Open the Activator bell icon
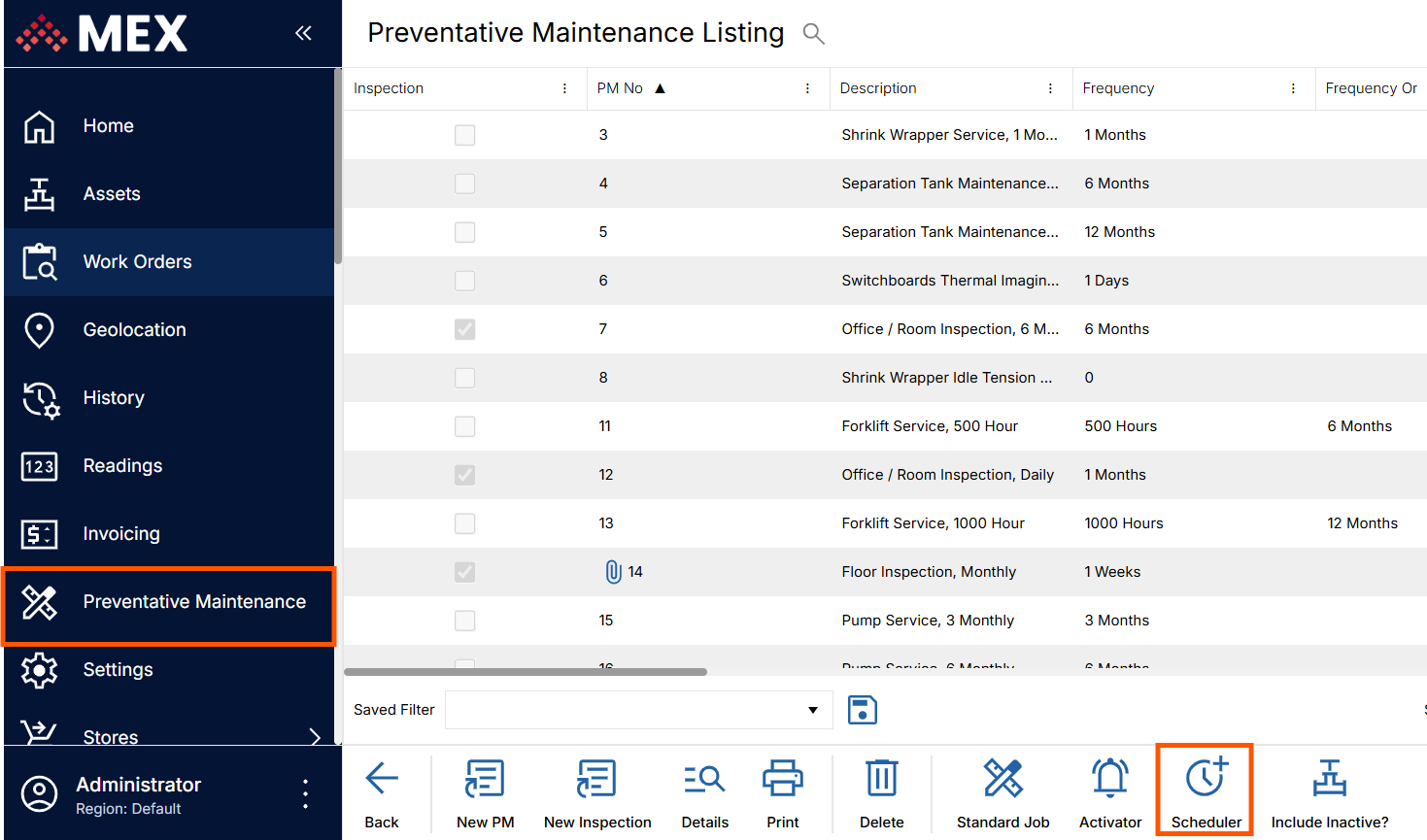The height and width of the screenshot is (840, 1427). [x=1109, y=780]
